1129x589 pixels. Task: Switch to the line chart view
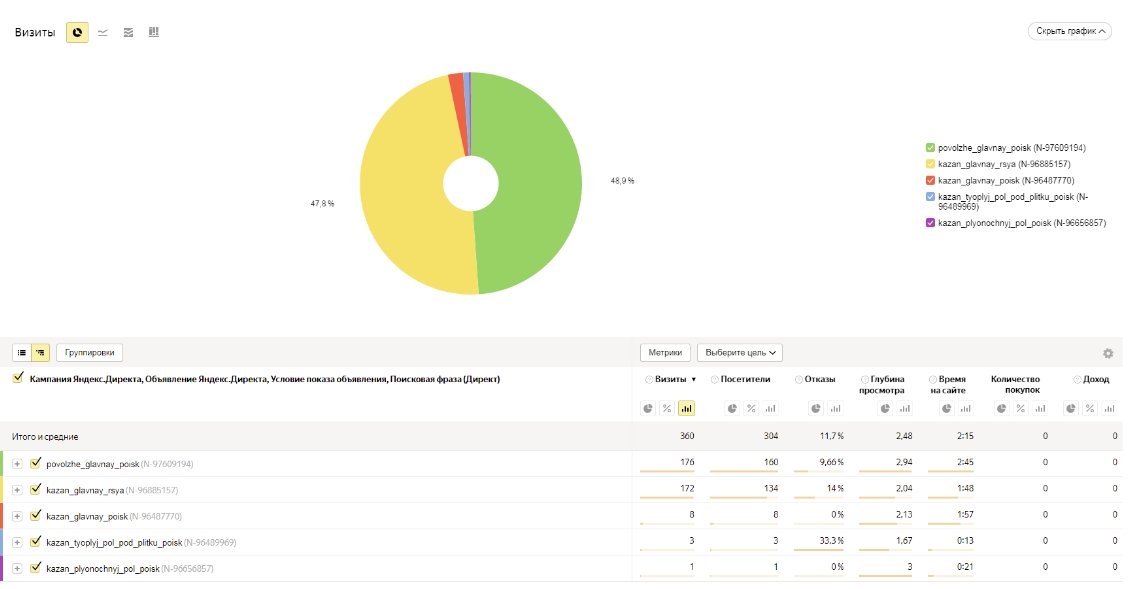103,33
